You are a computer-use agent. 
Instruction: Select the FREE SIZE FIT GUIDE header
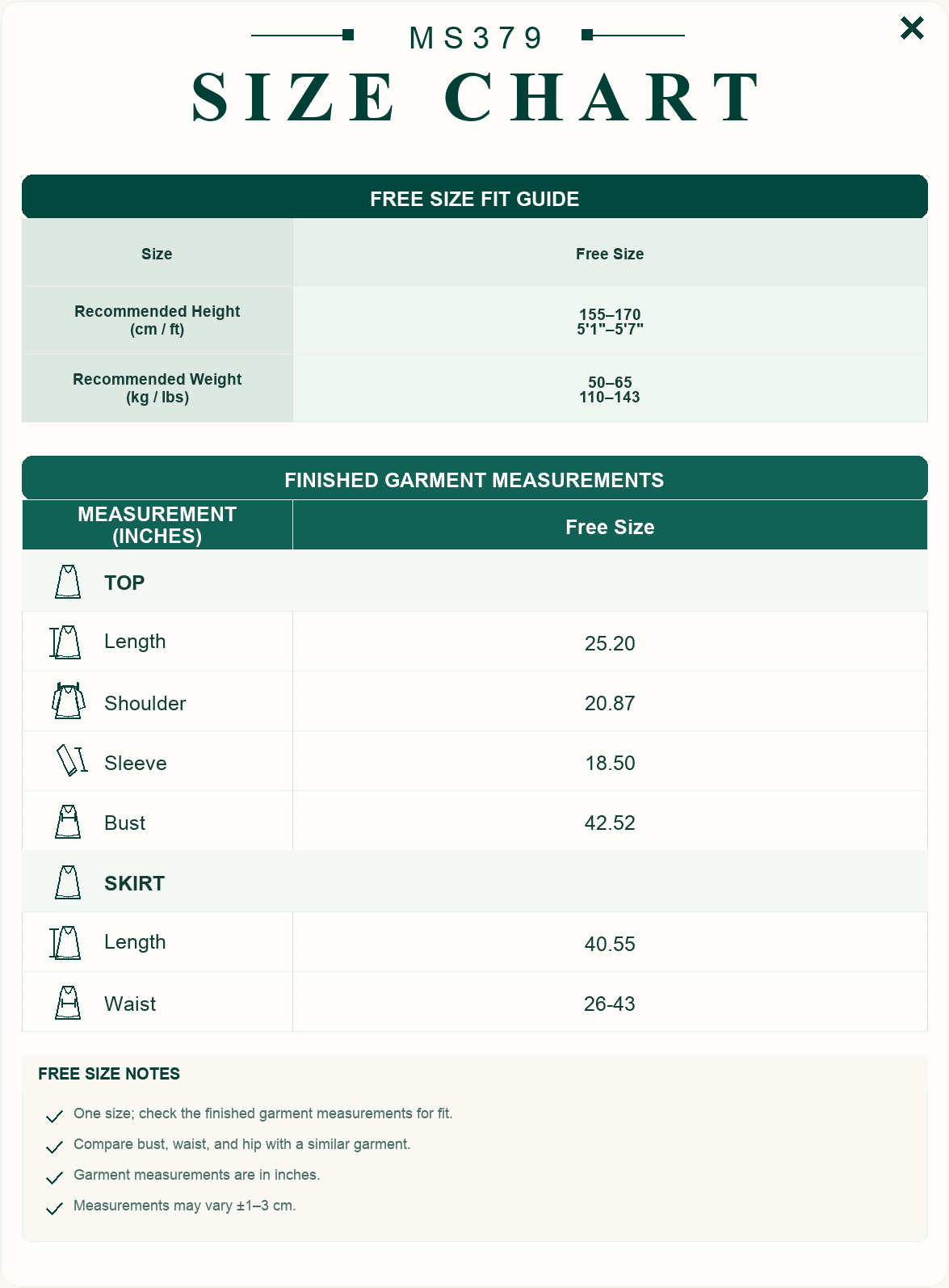(475, 197)
